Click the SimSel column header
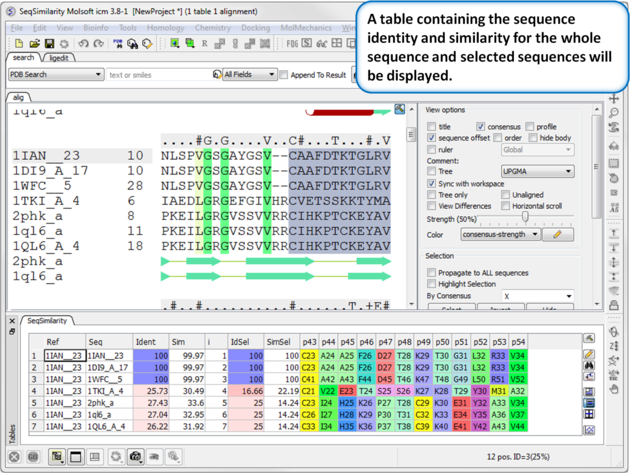Screen dimensions: 630x473 coord(277,342)
